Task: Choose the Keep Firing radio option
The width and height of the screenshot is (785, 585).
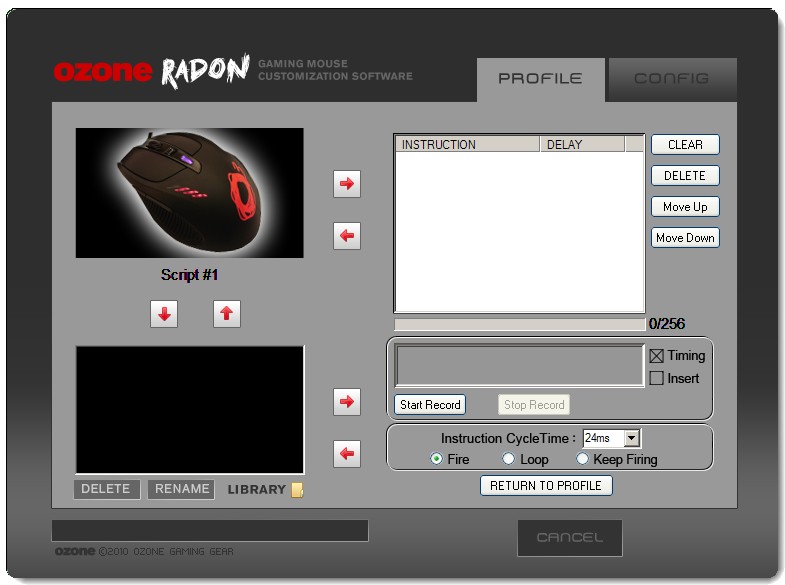Action: [x=583, y=459]
